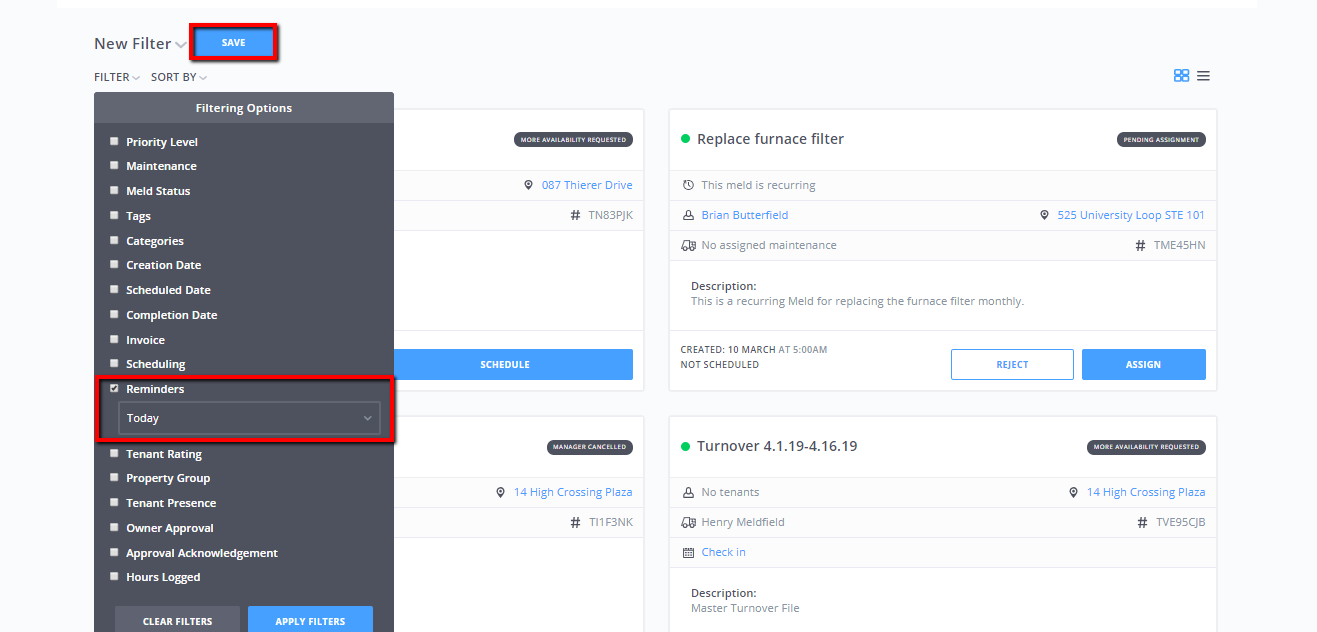Expand the New Filter chevron
Image resolution: width=1317 pixels, height=632 pixels.
click(180, 45)
